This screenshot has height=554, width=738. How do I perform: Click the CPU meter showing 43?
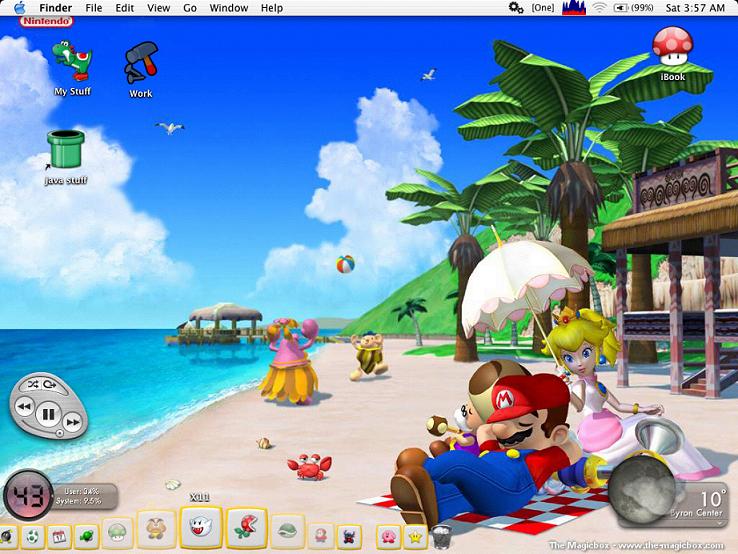click(28, 495)
